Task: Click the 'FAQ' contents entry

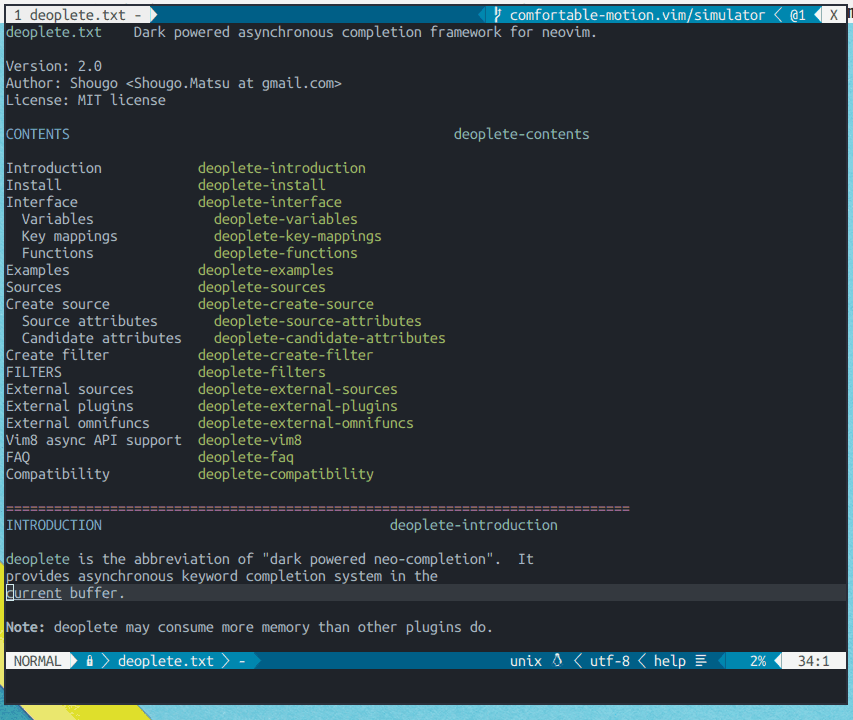Action: pos(18,457)
